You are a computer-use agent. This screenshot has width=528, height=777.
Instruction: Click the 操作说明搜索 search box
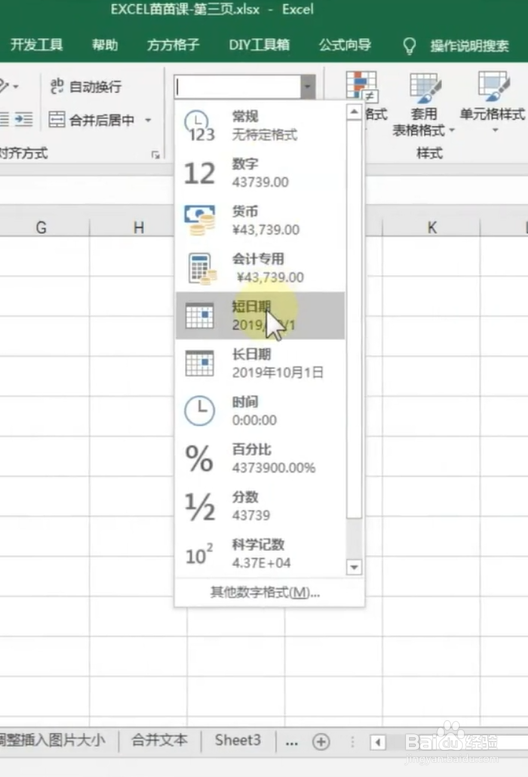click(x=469, y=46)
